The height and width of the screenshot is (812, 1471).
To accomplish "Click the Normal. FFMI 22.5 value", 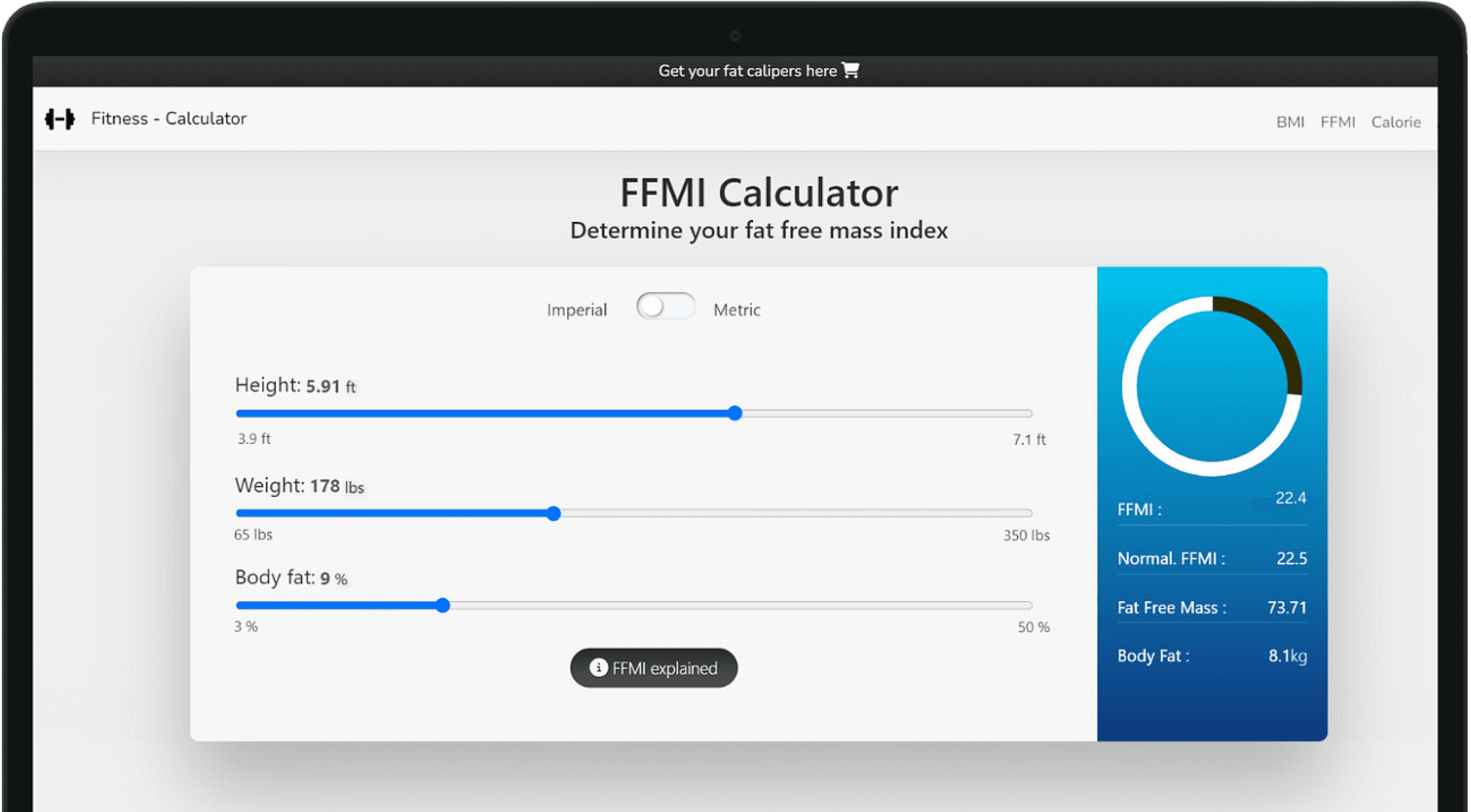I will pos(1292,558).
